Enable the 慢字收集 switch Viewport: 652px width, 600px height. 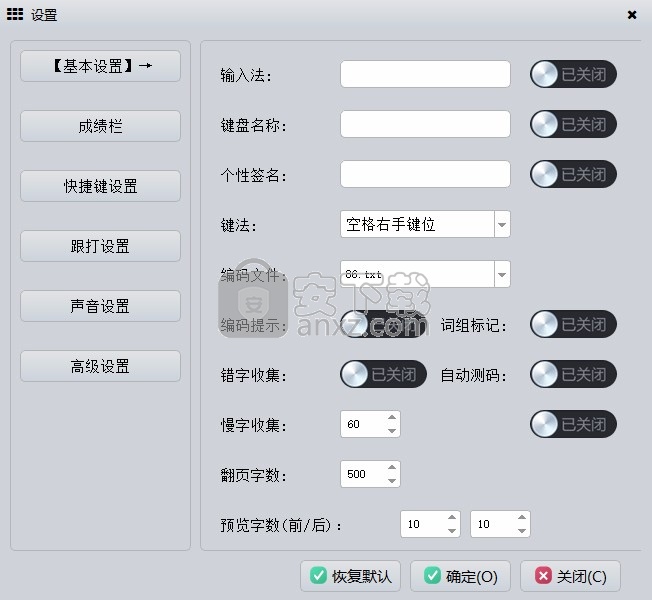573,424
